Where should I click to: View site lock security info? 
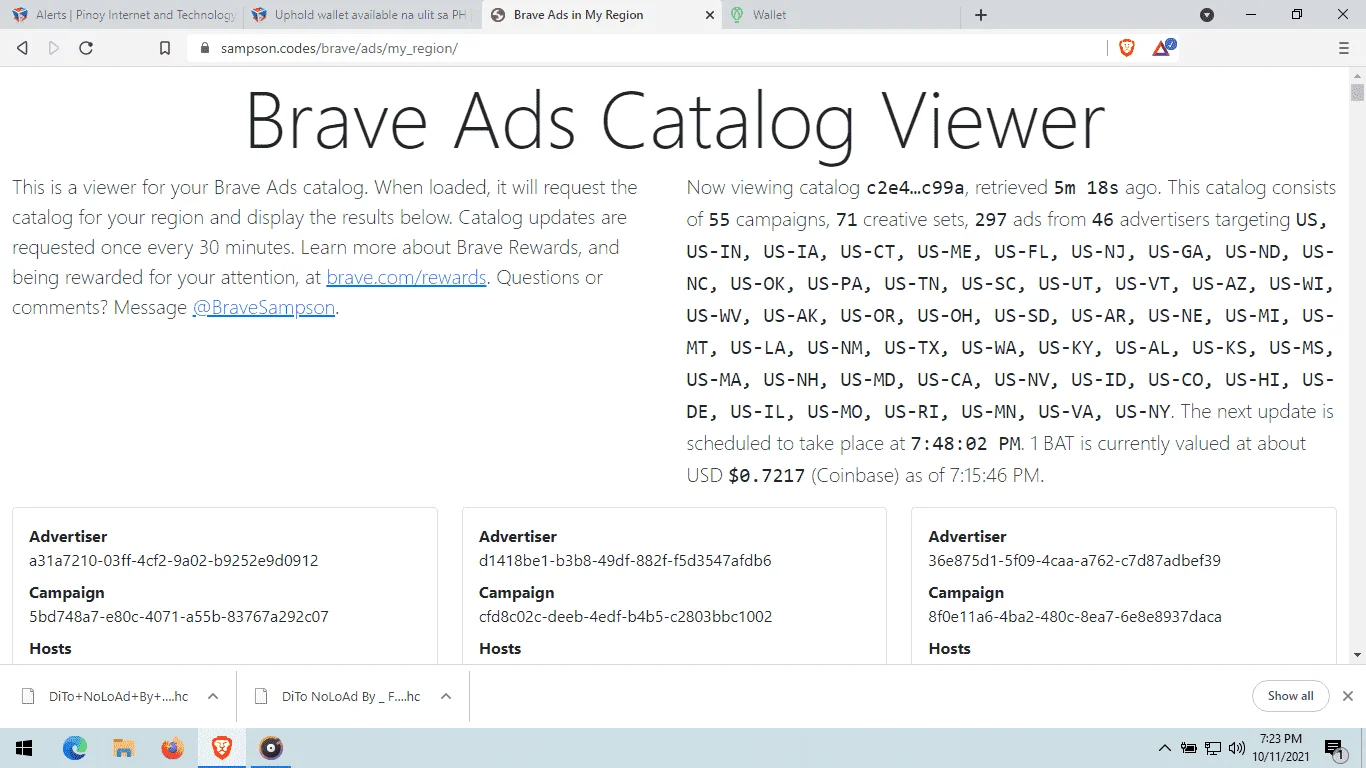click(205, 48)
